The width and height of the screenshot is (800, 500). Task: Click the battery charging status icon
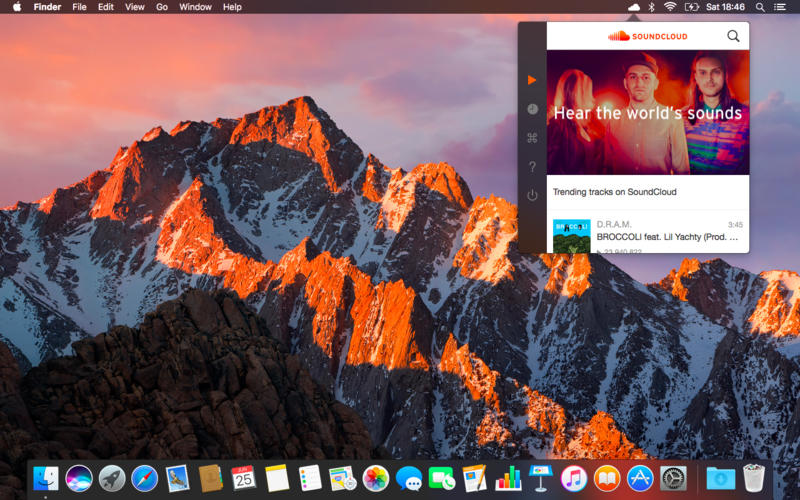(x=691, y=7)
